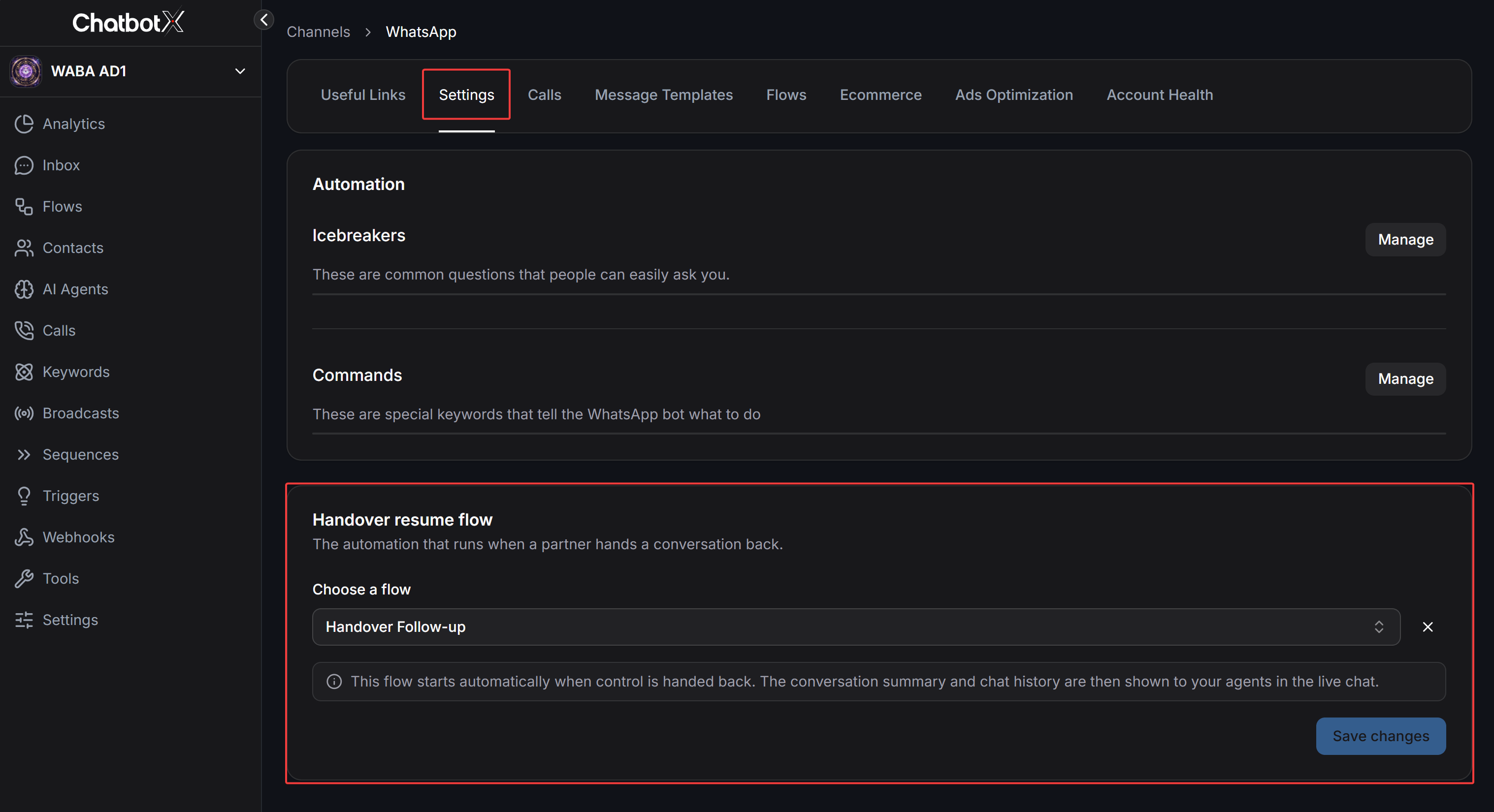Screen dimensions: 1494x812
Task: Open the Ads Optimization tab
Action: [1014, 94]
